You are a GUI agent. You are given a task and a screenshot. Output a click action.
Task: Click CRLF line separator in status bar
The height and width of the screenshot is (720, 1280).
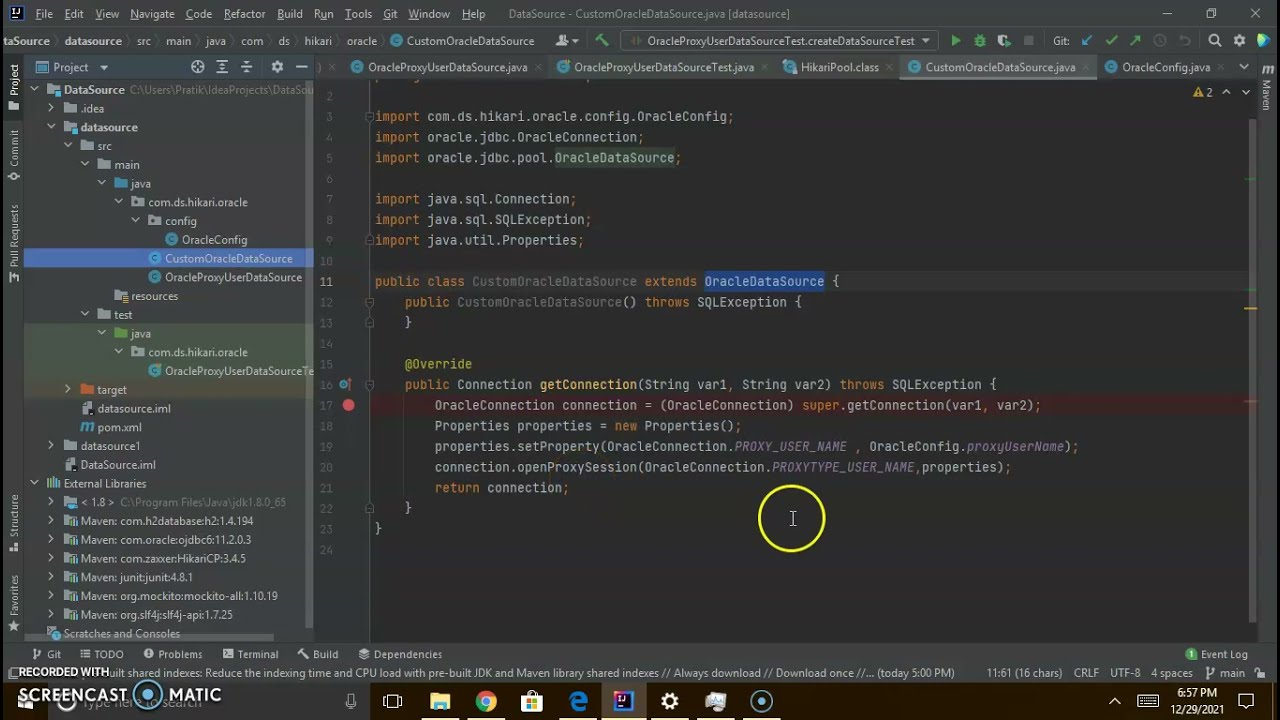(1086, 673)
